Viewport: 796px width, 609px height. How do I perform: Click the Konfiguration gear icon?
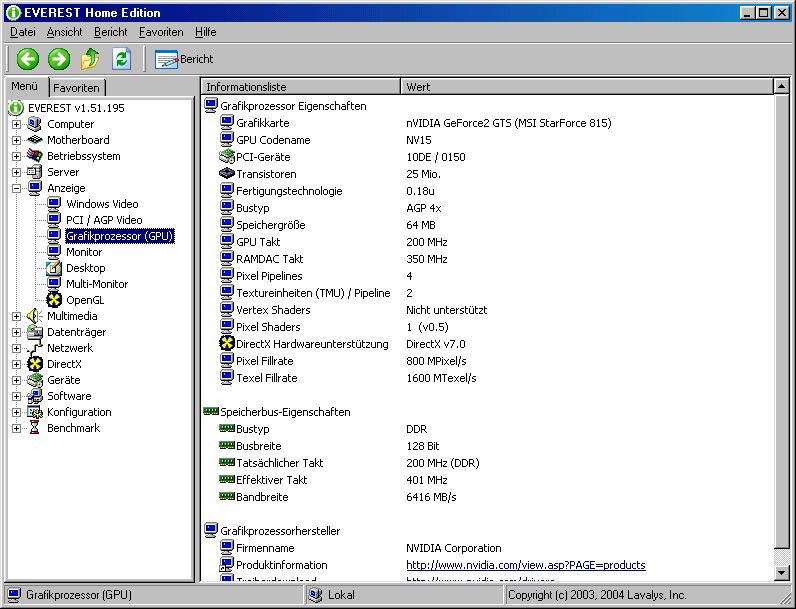point(35,412)
